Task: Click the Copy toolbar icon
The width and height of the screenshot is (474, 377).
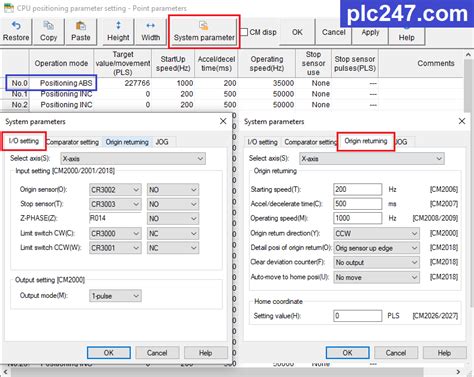Action: (49, 31)
